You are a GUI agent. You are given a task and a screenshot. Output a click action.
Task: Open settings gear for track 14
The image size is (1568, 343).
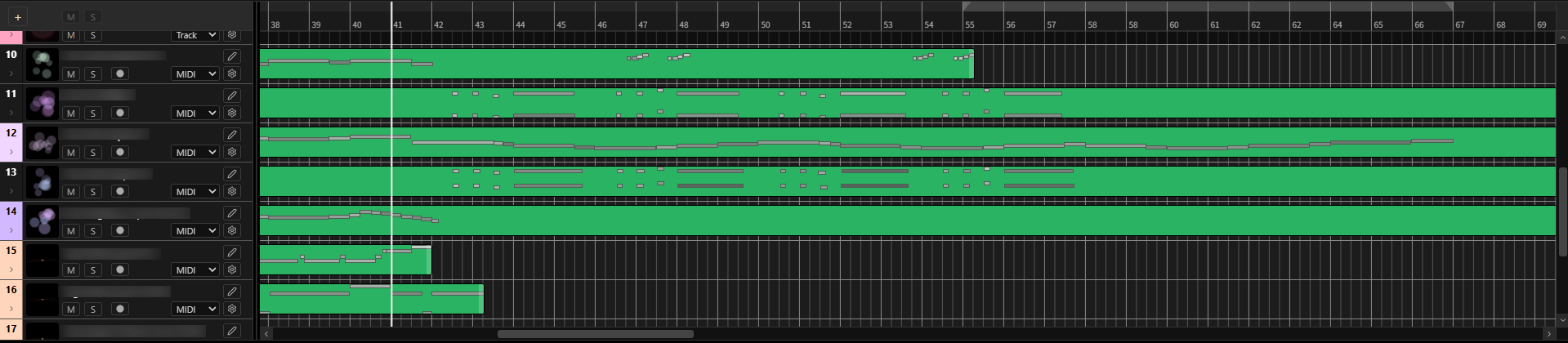232,230
